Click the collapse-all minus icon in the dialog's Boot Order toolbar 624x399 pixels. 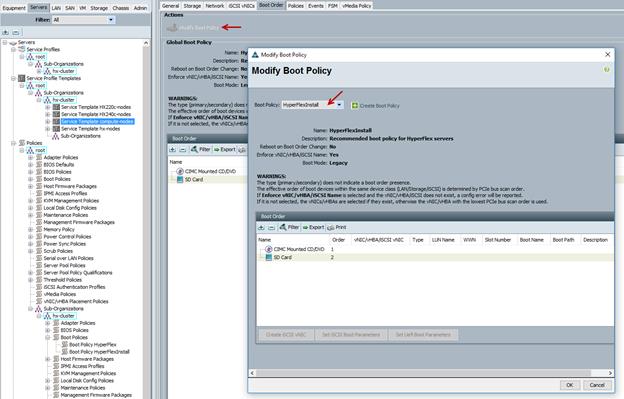pyautogui.click(x=271, y=228)
